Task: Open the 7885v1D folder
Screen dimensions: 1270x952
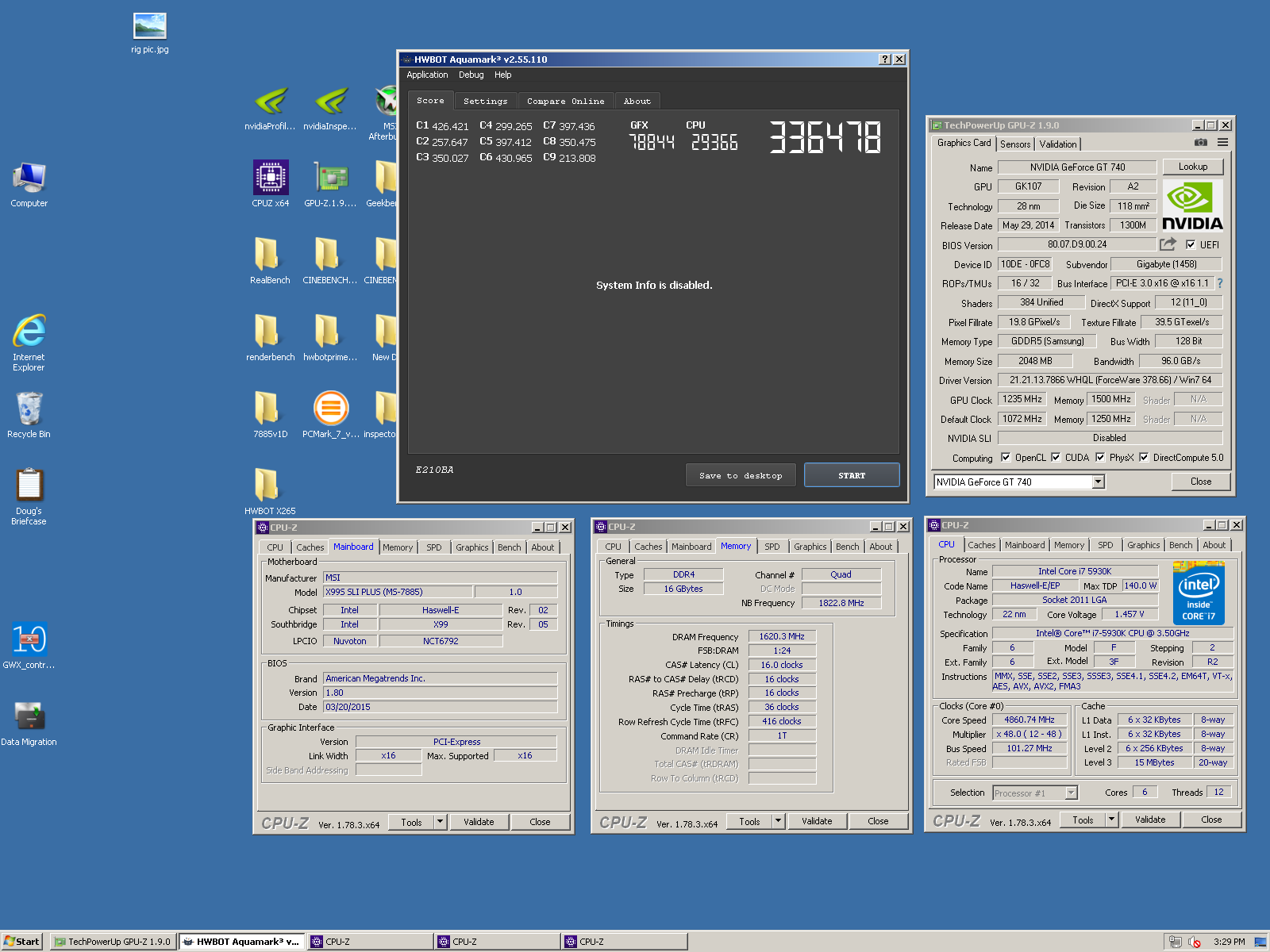Action: click(270, 415)
